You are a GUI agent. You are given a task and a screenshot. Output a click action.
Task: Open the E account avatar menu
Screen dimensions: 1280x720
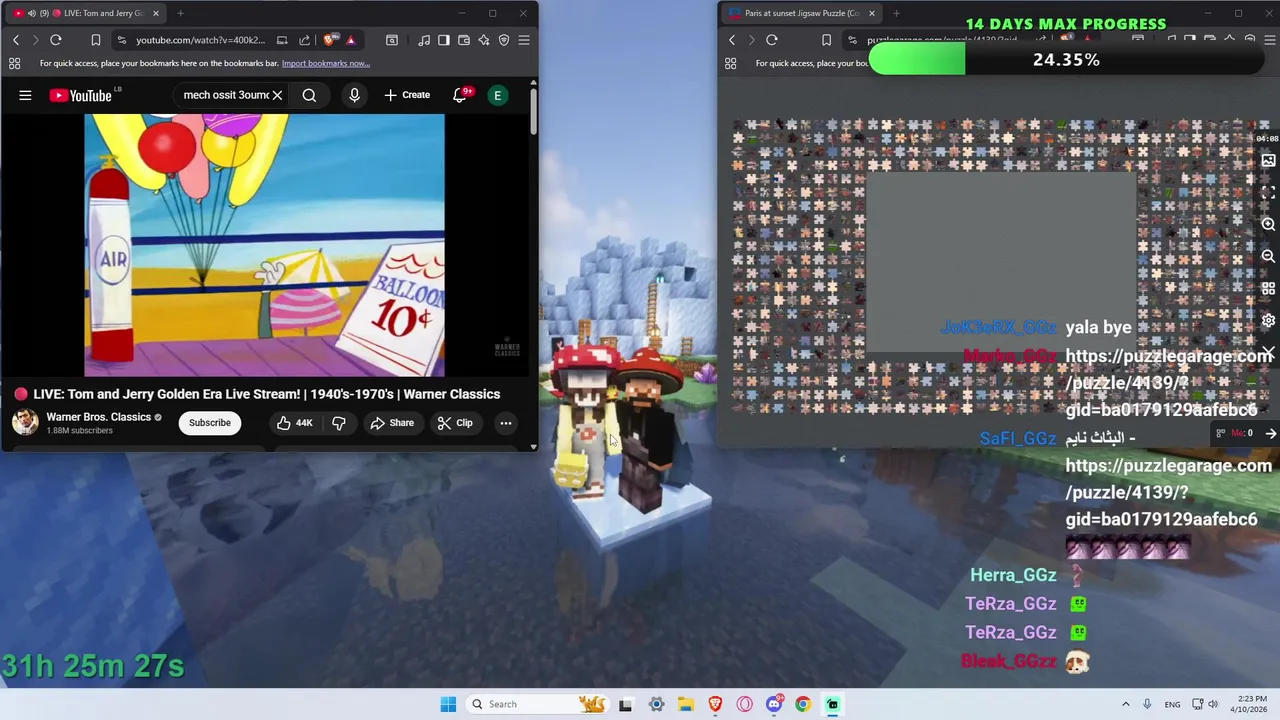coord(497,95)
